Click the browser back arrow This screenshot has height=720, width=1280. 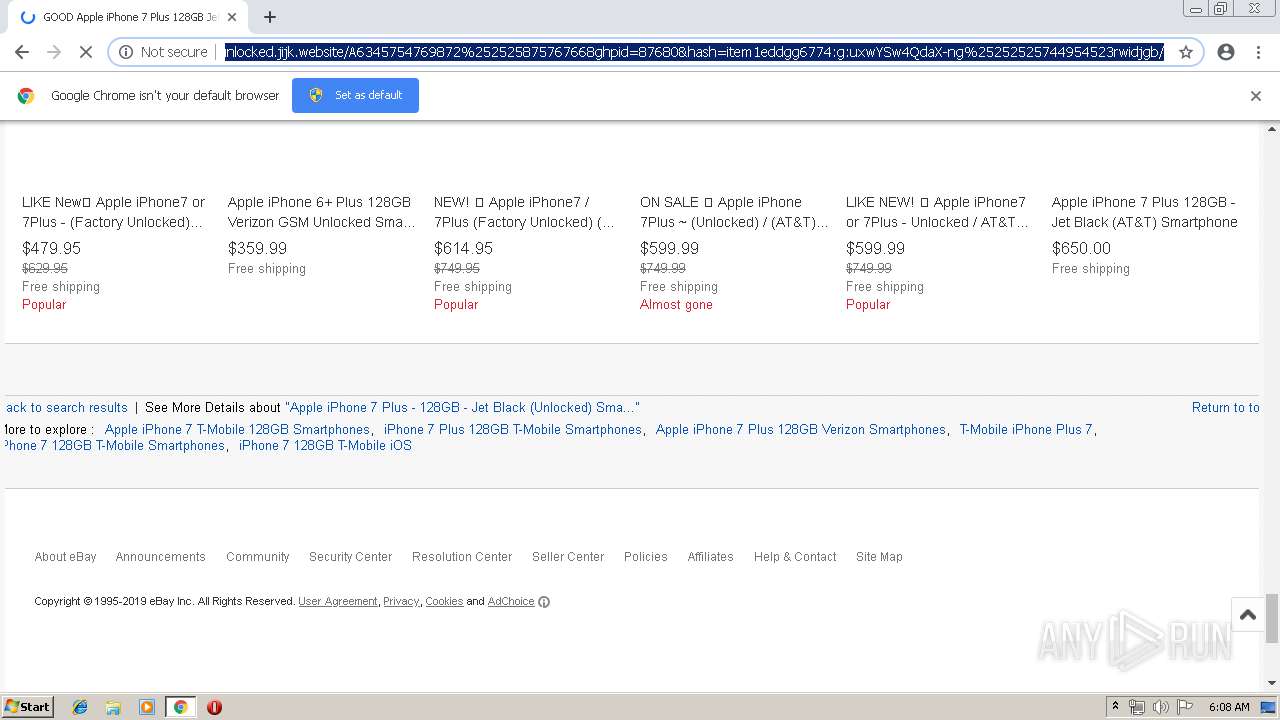pos(22,52)
